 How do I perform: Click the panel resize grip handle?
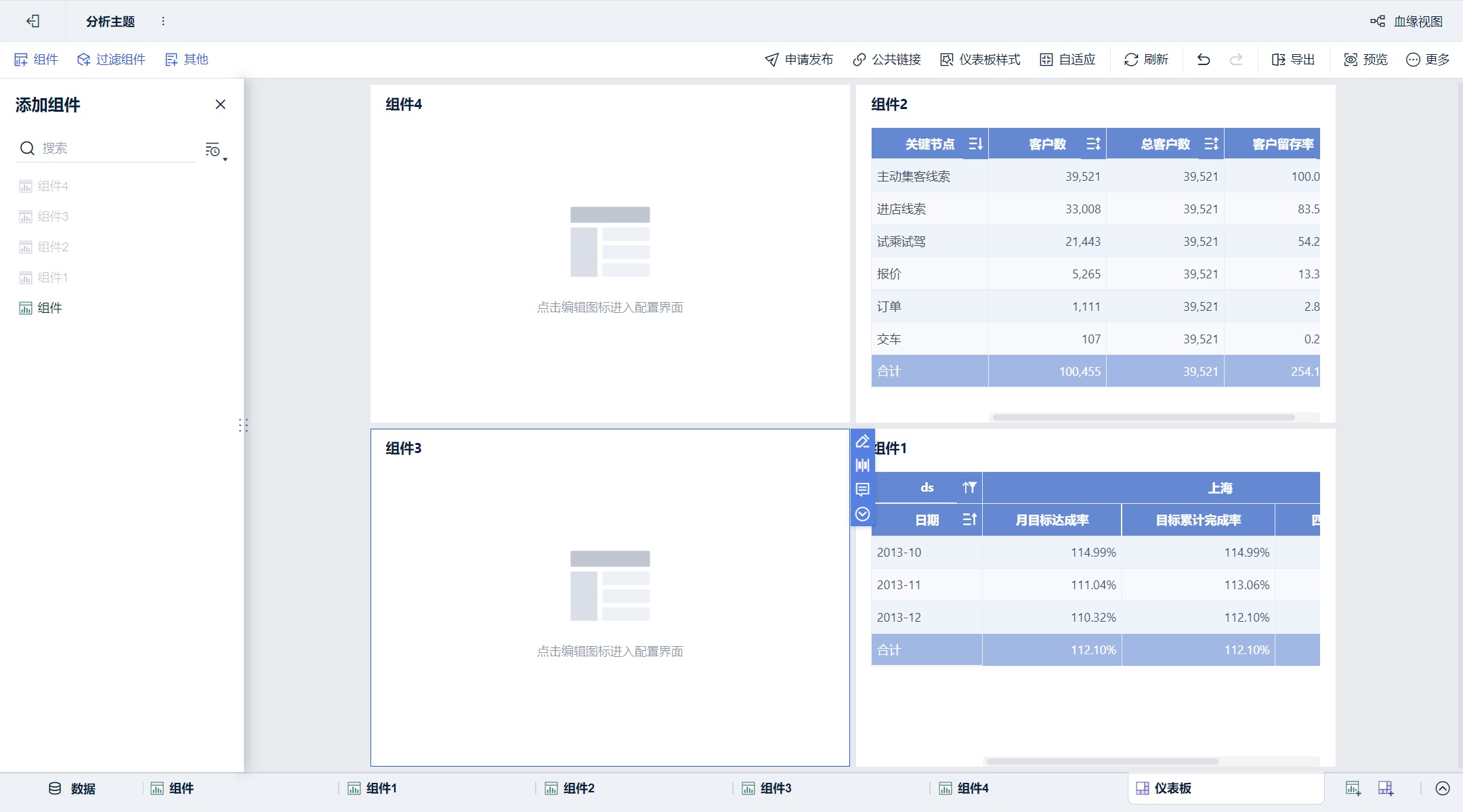(x=243, y=425)
